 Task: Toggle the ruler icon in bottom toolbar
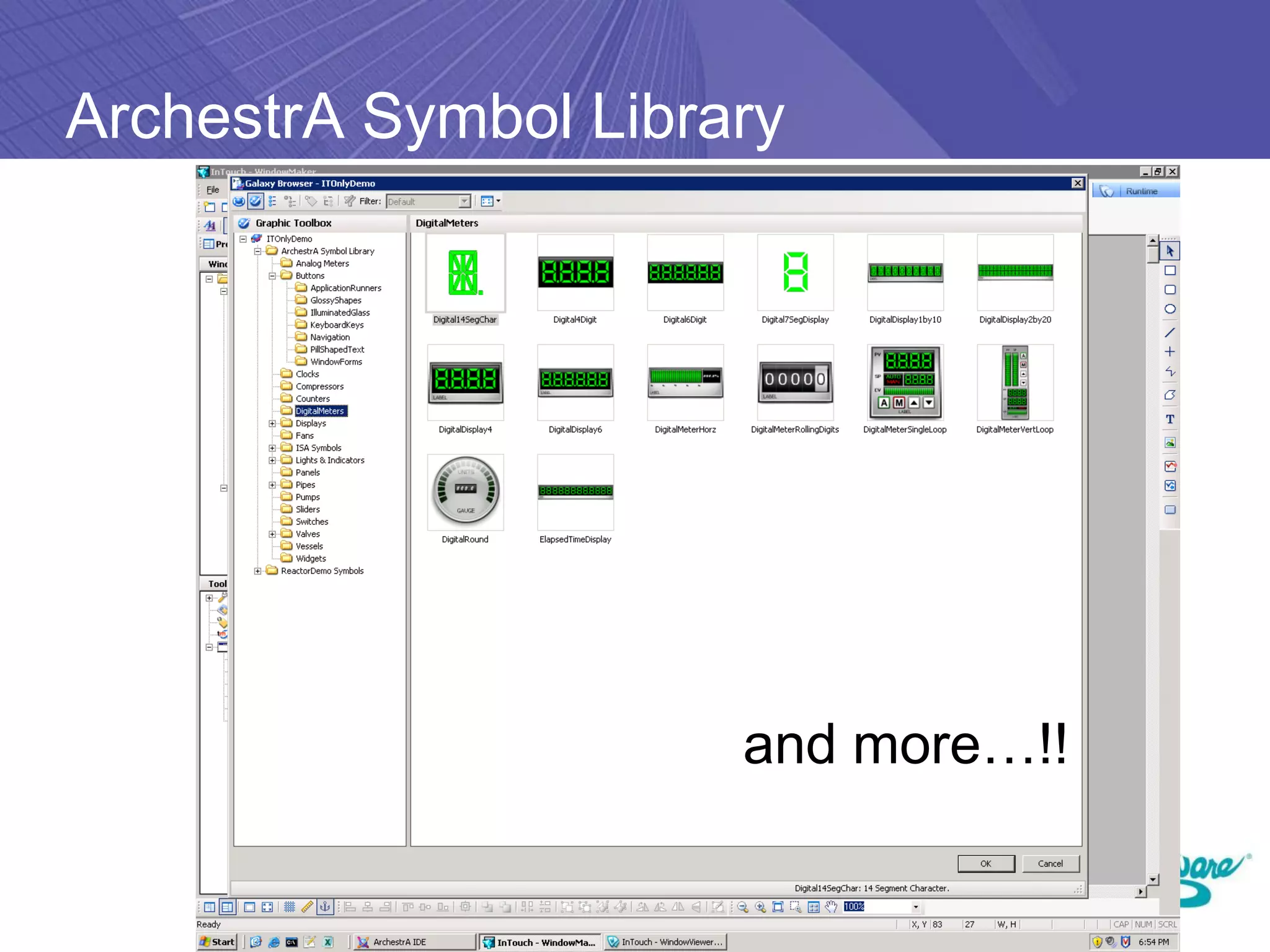(307, 907)
